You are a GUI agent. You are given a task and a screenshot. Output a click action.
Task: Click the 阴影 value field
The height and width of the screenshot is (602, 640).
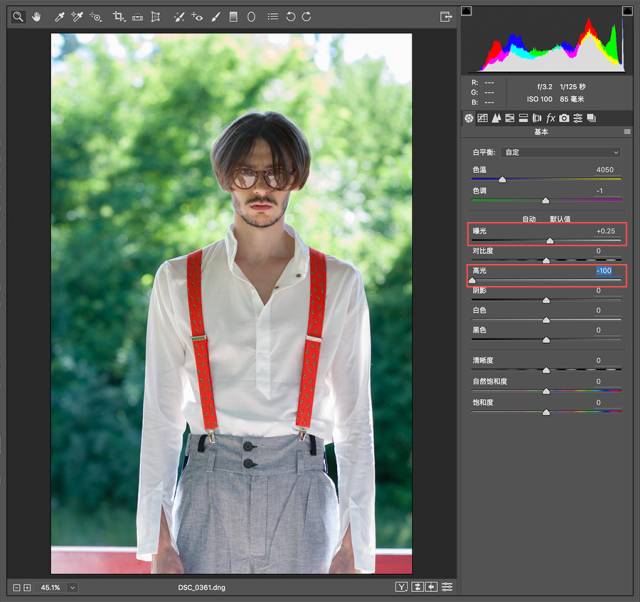coord(598,291)
